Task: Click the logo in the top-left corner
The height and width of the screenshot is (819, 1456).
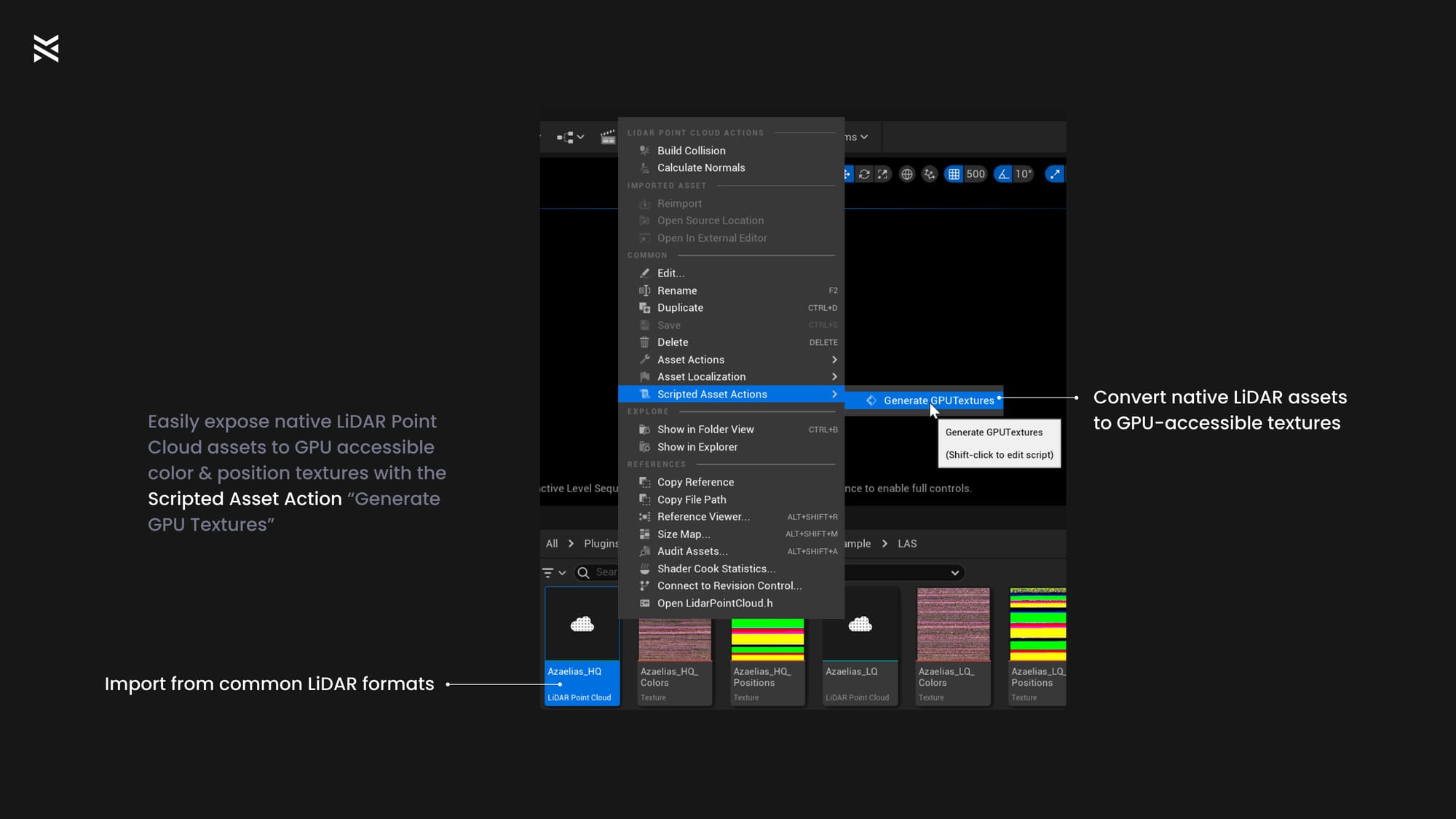Action: [46, 49]
